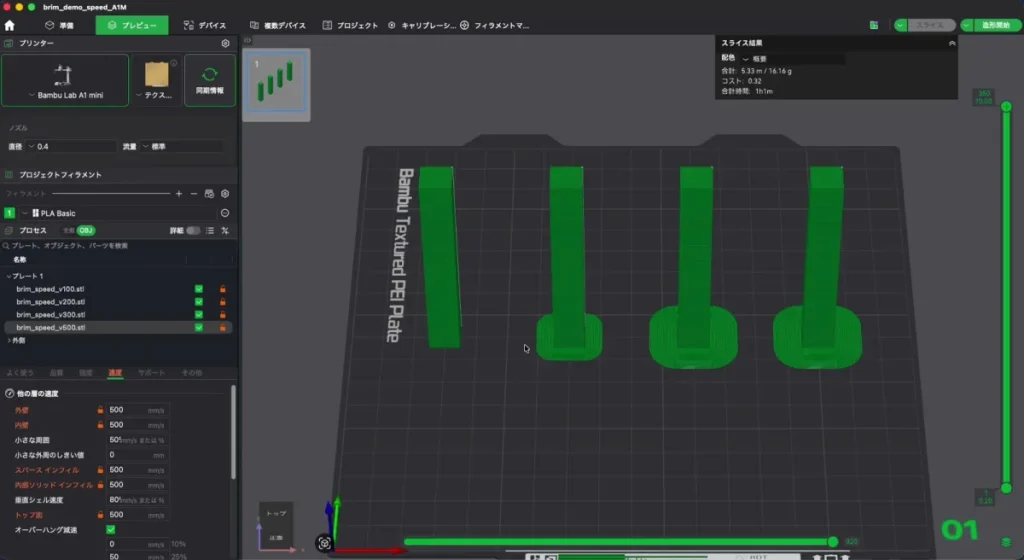
Task: Click the collapse sidebar arrows icon above plate thumbnail
Action: pos(248,40)
